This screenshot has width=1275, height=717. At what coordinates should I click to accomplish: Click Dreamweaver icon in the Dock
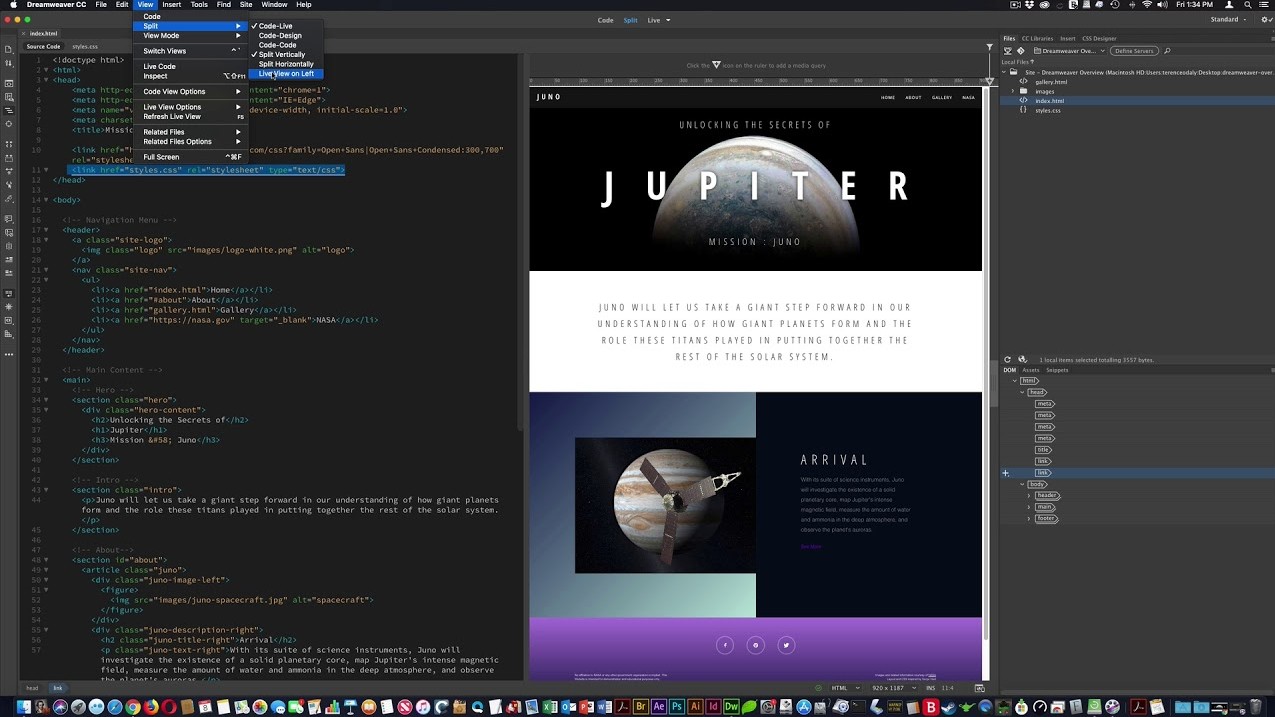[x=731, y=707]
